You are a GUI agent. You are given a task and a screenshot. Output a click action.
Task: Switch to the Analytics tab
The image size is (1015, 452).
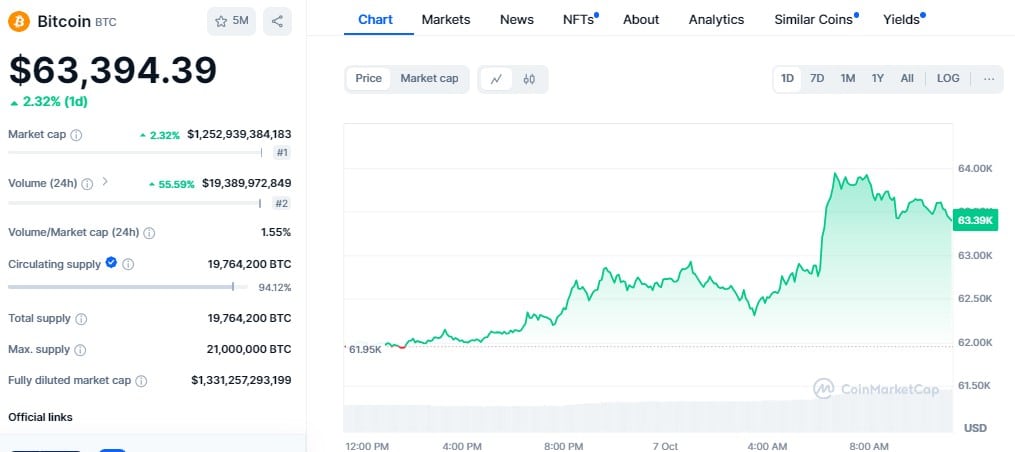716,19
